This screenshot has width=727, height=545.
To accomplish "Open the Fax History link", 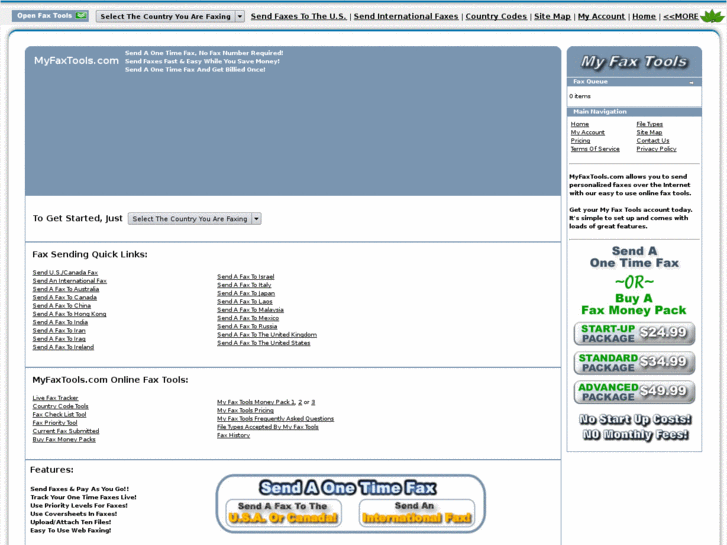I will tap(233, 436).
